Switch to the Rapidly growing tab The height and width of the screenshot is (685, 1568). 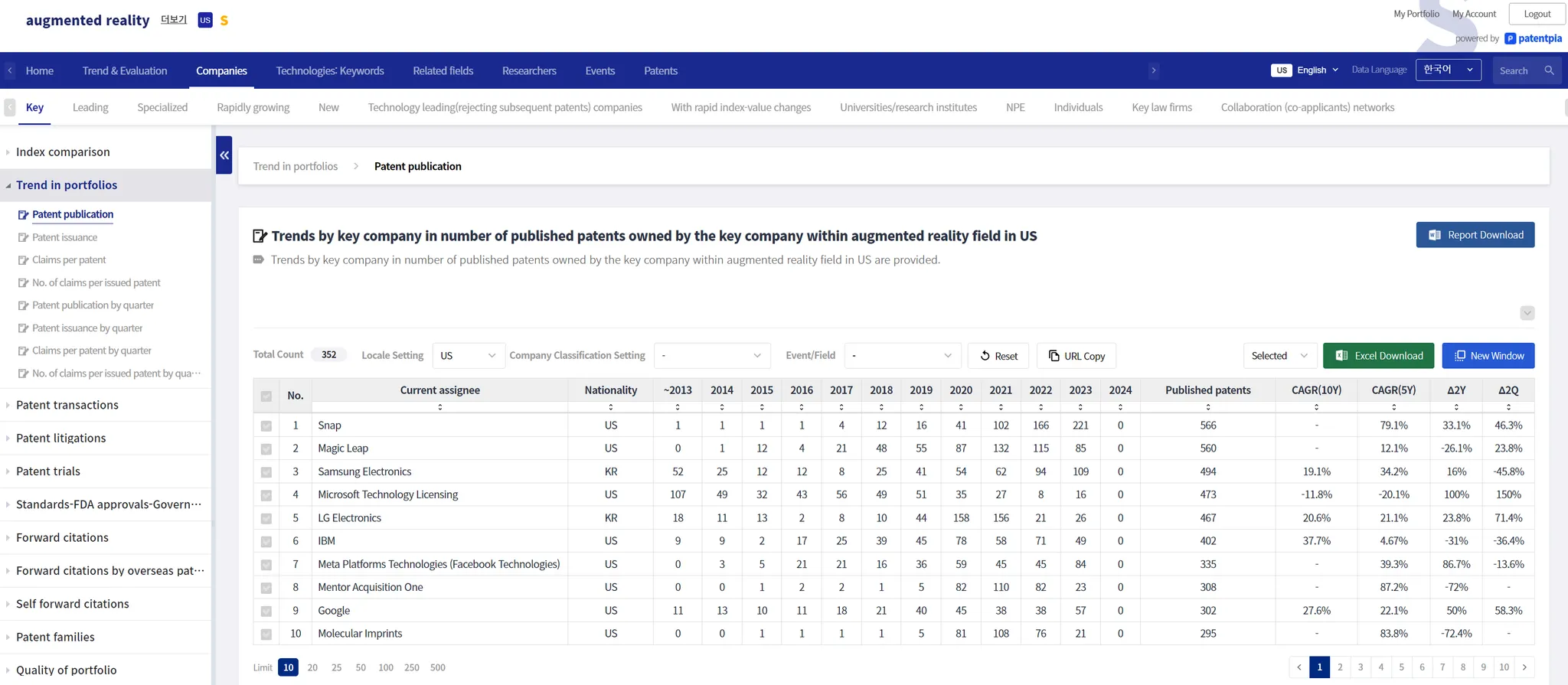[x=253, y=108]
